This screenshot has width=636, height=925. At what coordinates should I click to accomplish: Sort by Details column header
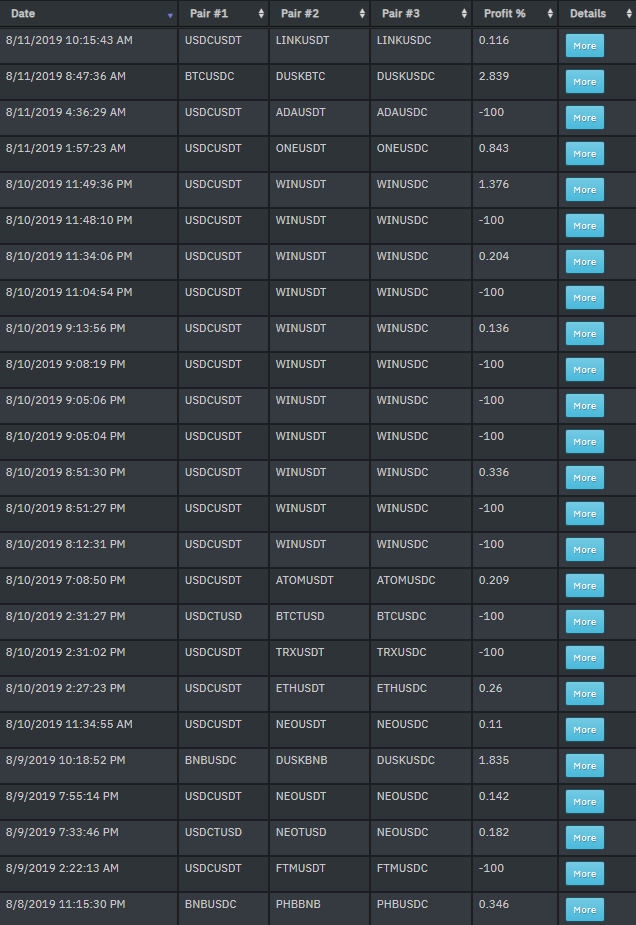click(597, 14)
